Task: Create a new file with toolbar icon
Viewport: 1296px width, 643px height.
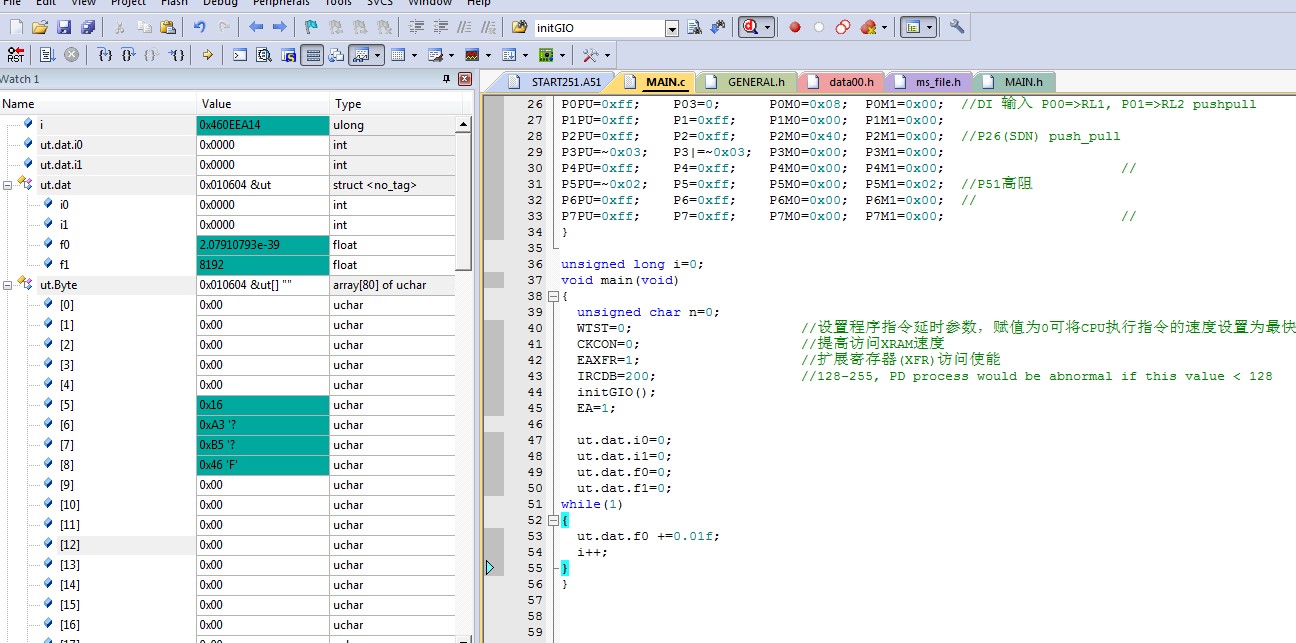Action: click(15, 28)
